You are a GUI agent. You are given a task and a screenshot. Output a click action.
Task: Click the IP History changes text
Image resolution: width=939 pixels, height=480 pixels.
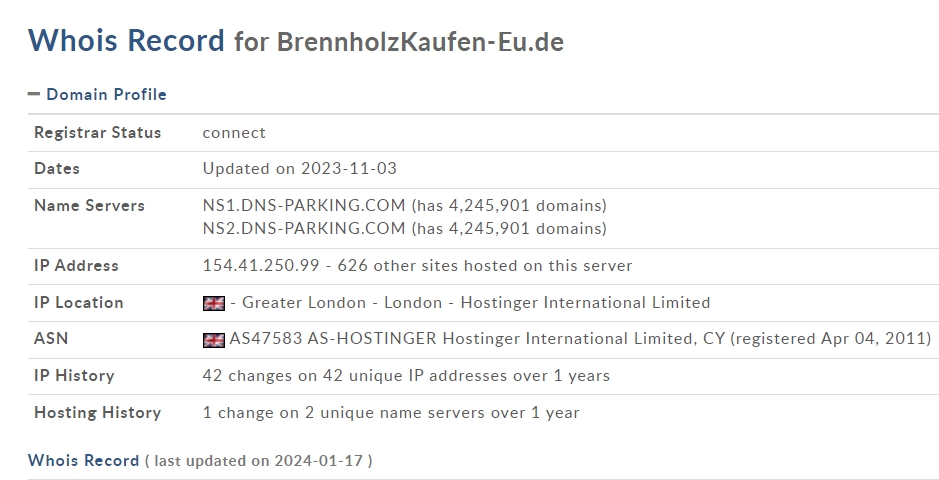(x=406, y=376)
